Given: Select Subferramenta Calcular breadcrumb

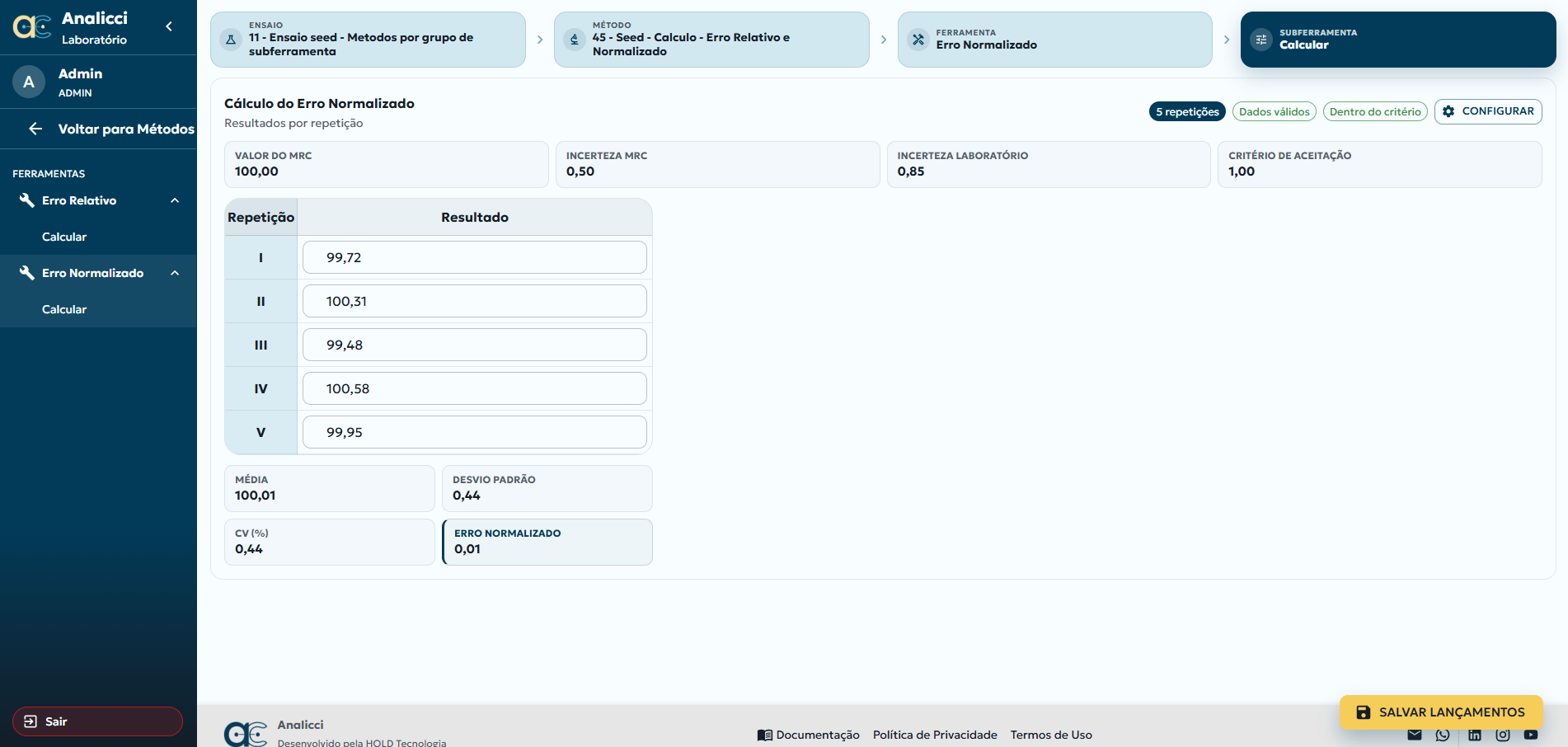Looking at the screenshot, I should click(1398, 40).
